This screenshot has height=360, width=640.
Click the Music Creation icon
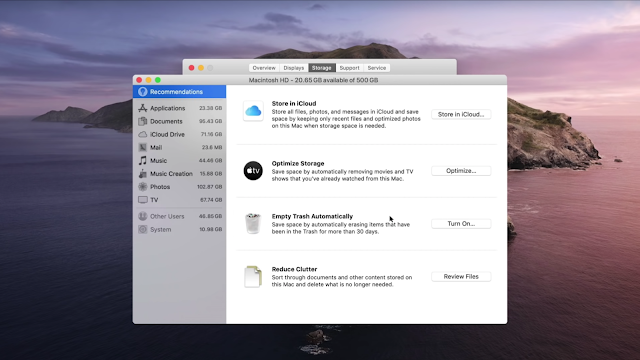tap(142, 173)
